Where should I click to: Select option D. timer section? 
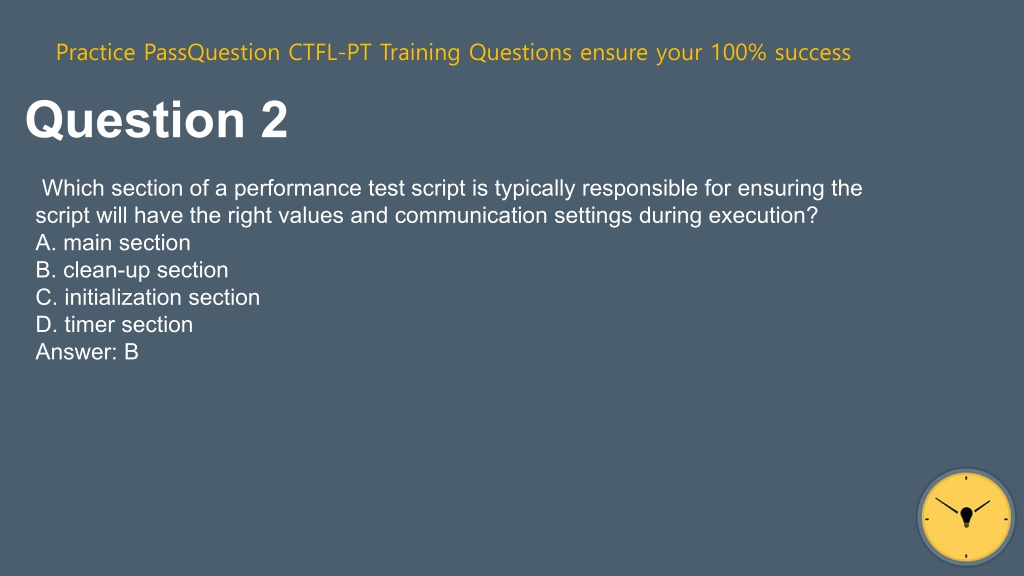114,325
